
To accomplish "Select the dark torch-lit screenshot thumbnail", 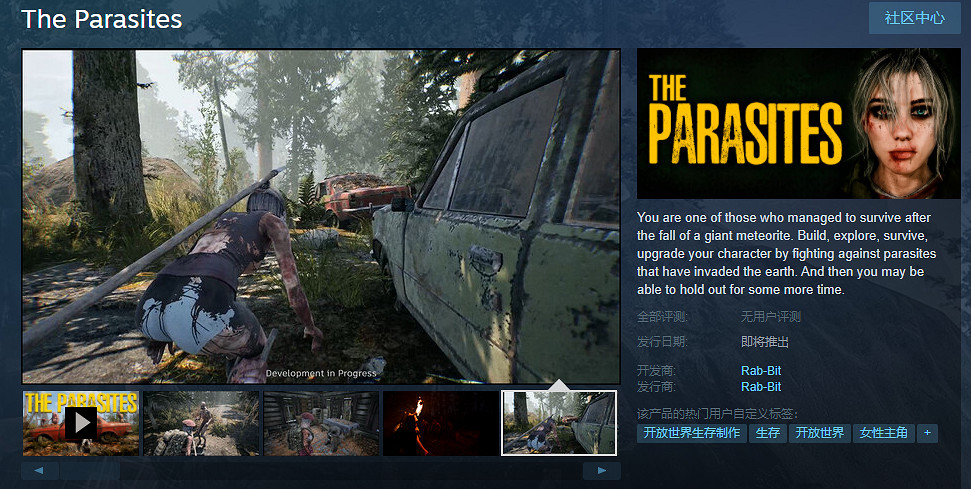I will pos(441,423).
